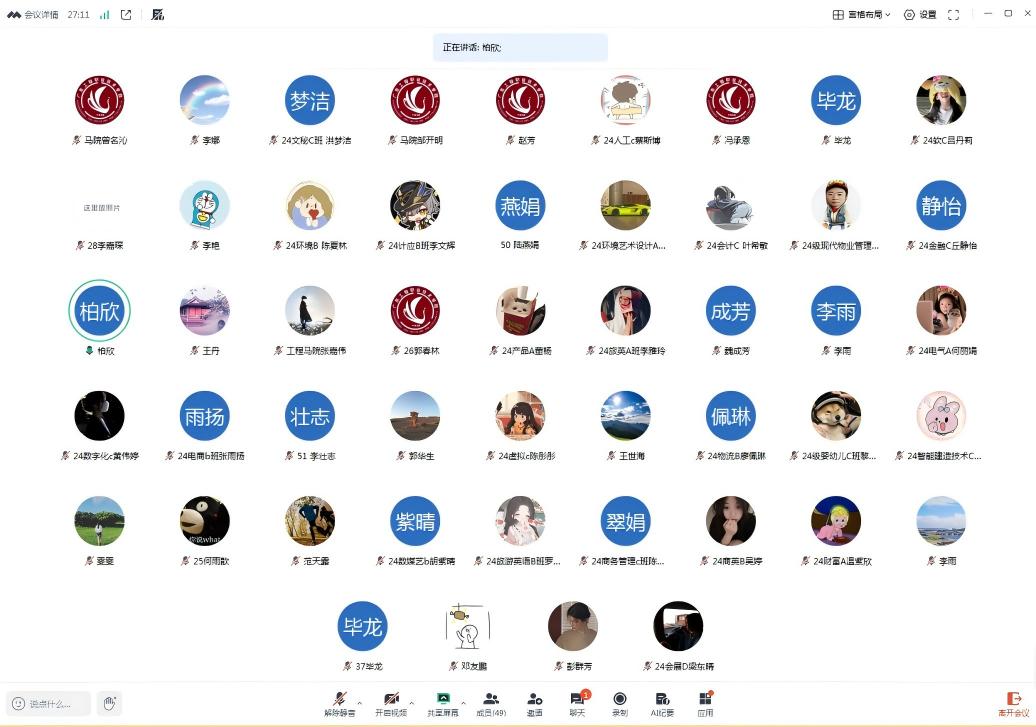The height and width of the screenshot is (727, 1036).
Task: Click the pop-out share icon near timer
Action: (126, 15)
